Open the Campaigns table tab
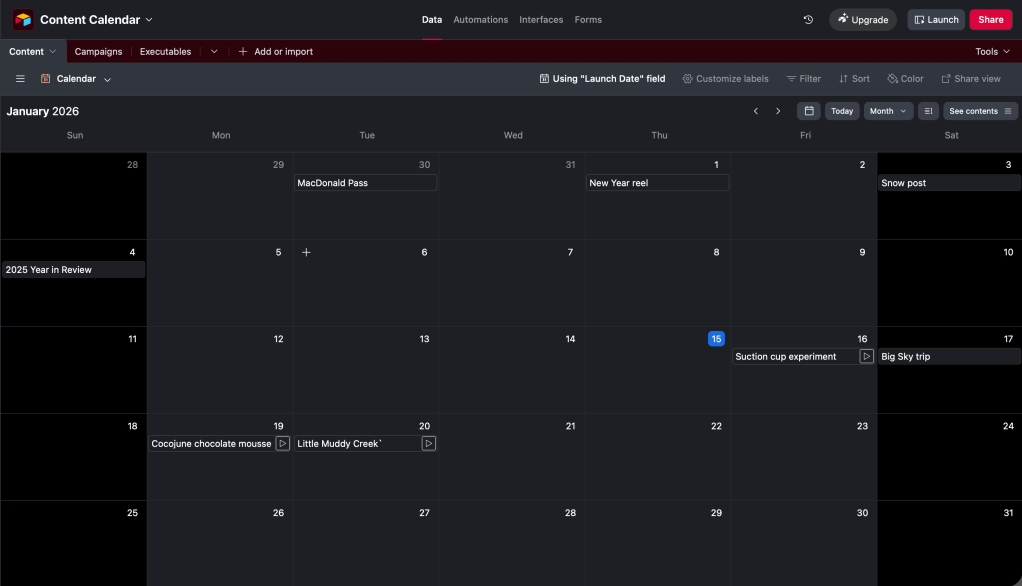Image resolution: width=1022 pixels, height=586 pixels. [98, 52]
